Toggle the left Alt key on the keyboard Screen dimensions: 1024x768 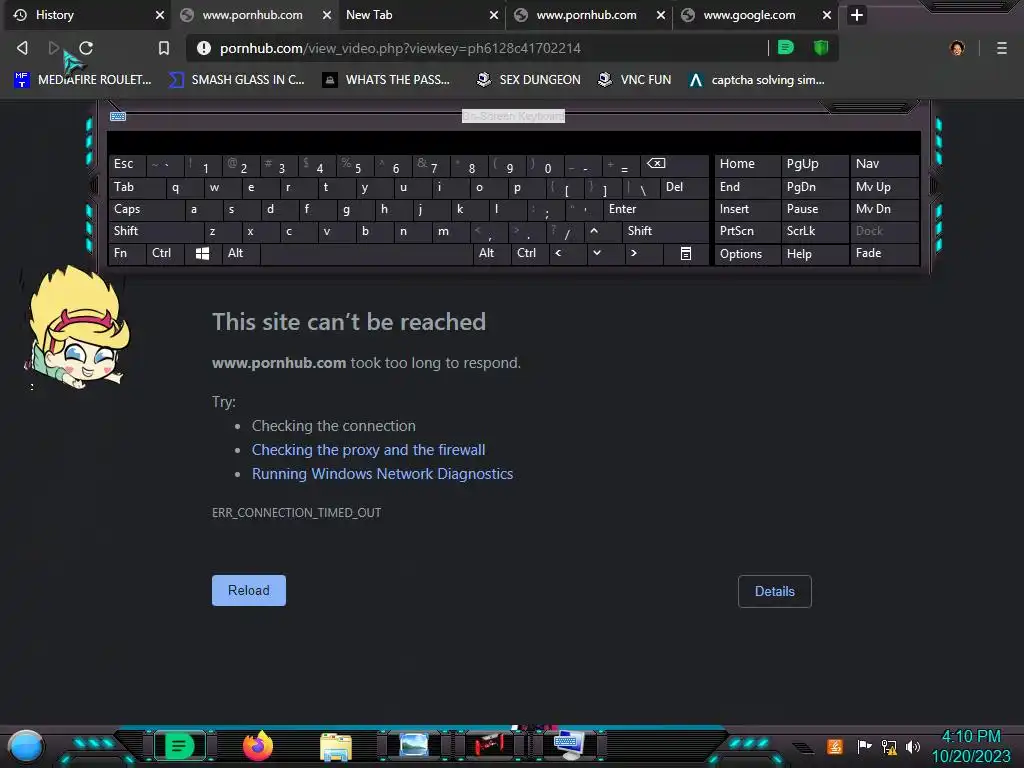[x=241, y=253]
